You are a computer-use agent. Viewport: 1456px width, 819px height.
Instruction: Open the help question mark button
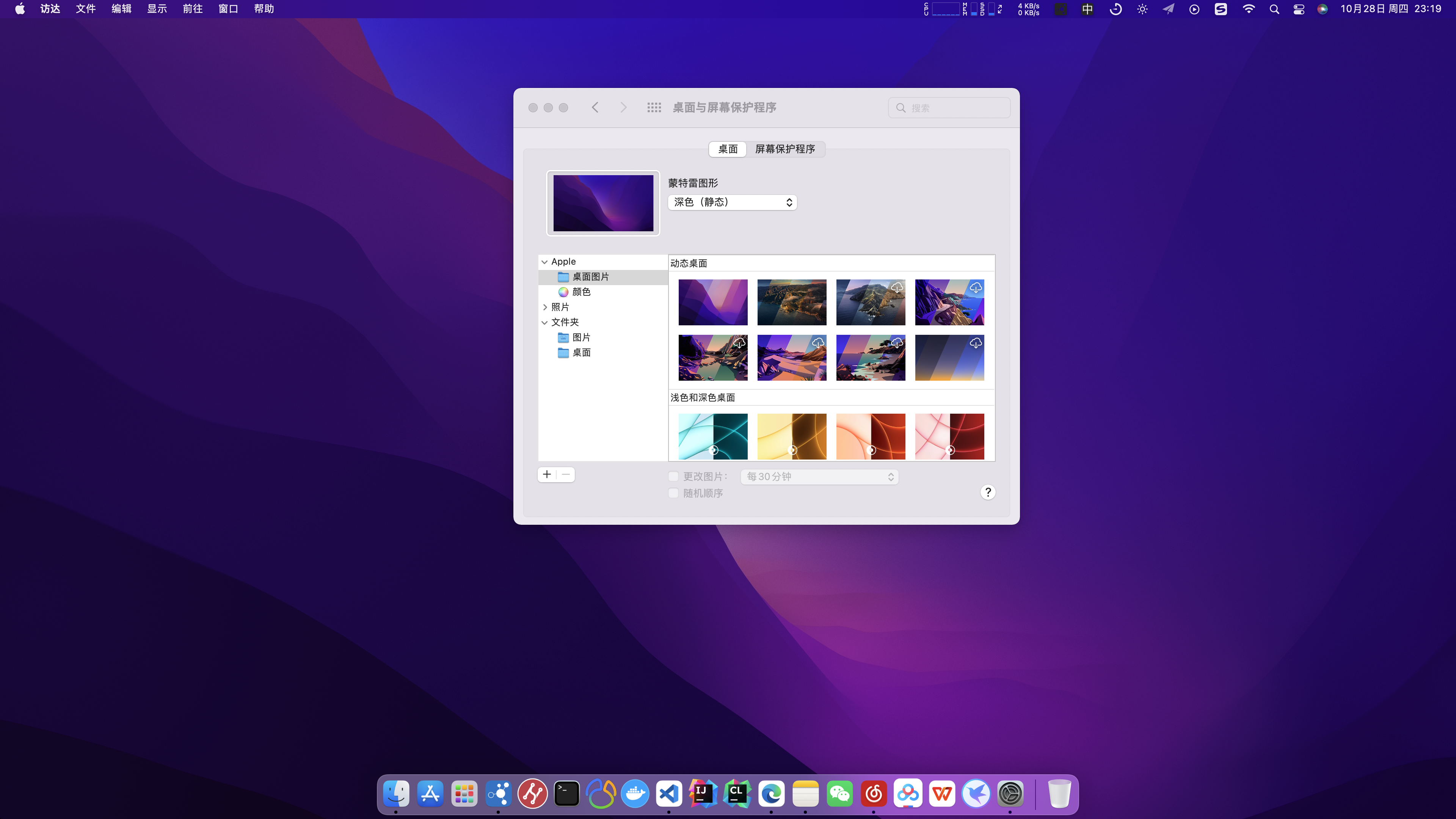[987, 492]
